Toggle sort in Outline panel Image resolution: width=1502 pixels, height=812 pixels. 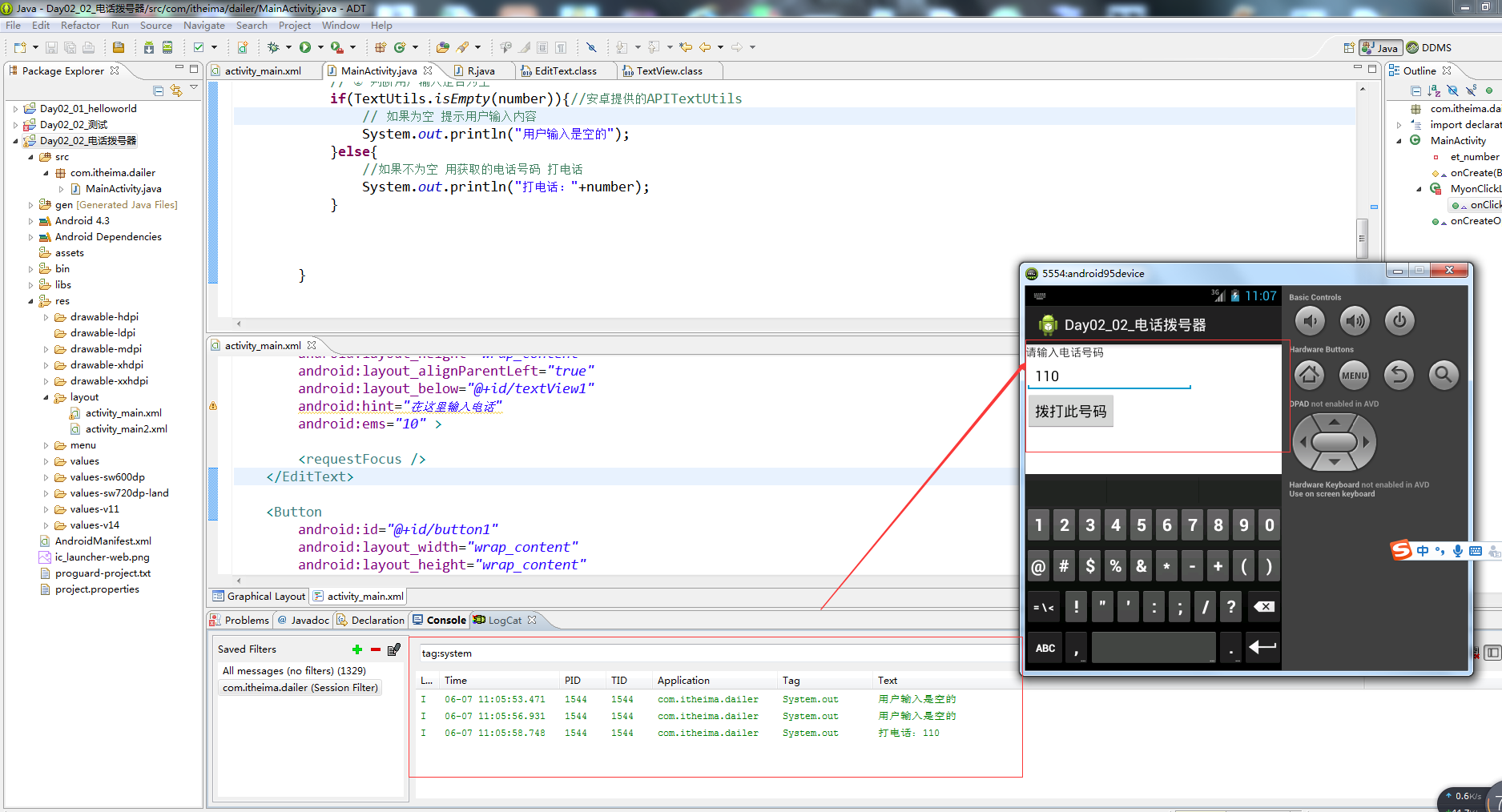[1434, 90]
